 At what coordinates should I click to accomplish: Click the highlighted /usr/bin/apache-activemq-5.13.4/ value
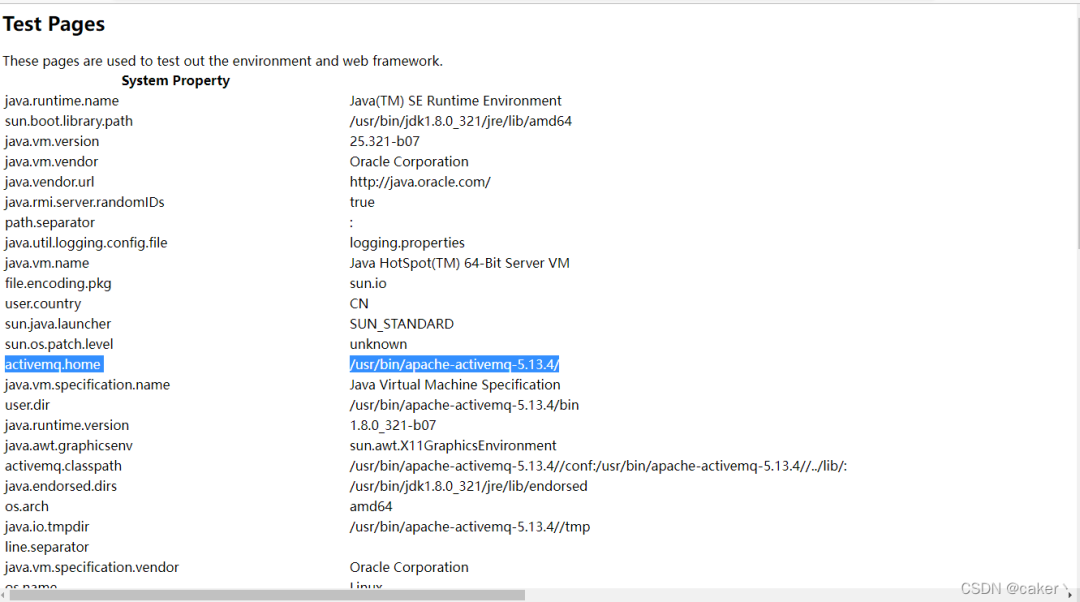point(454,364)
